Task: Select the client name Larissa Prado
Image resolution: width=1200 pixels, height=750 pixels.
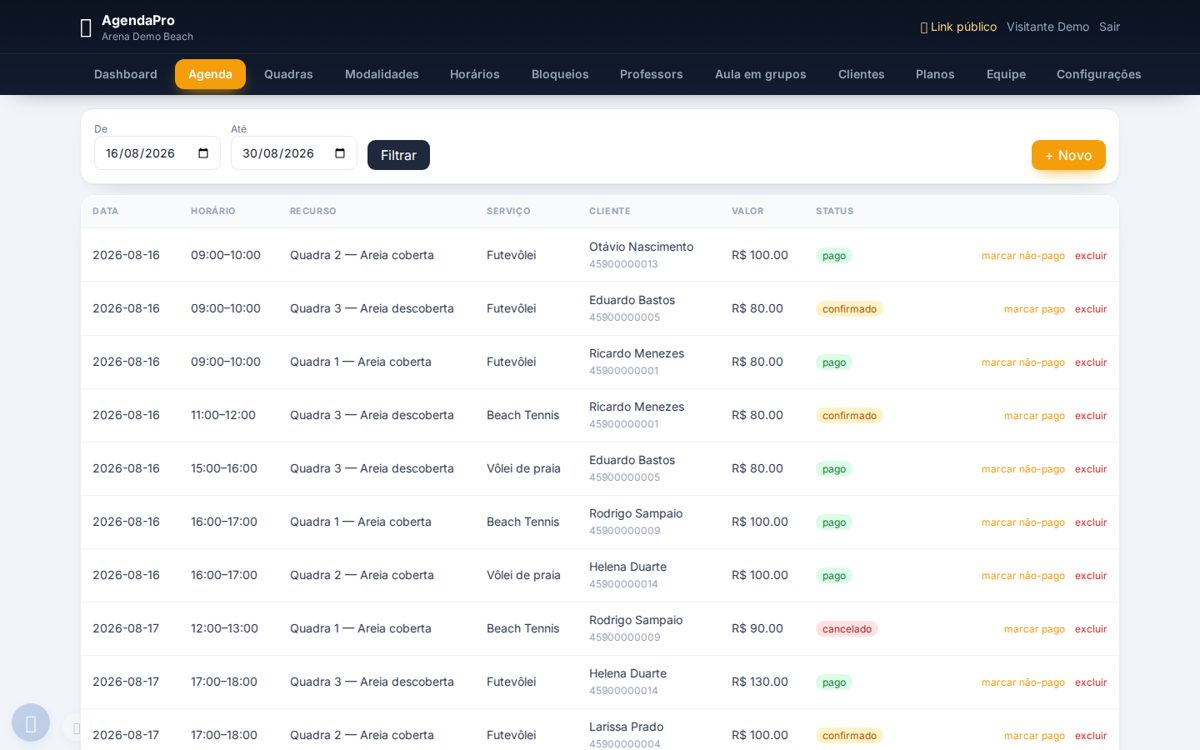Action: click(x=626, y=727)
